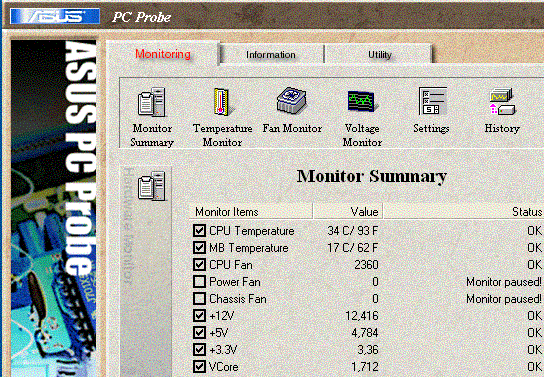Open the Settings icon
This screenshot has height=377, width=544.
point(432,101)
